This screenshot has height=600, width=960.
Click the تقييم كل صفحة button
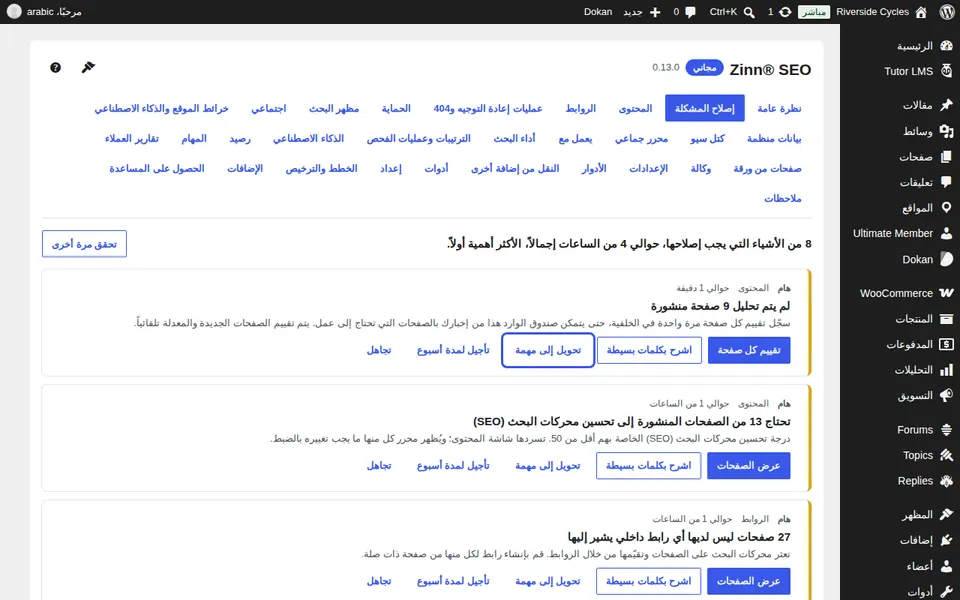[749, 350]
